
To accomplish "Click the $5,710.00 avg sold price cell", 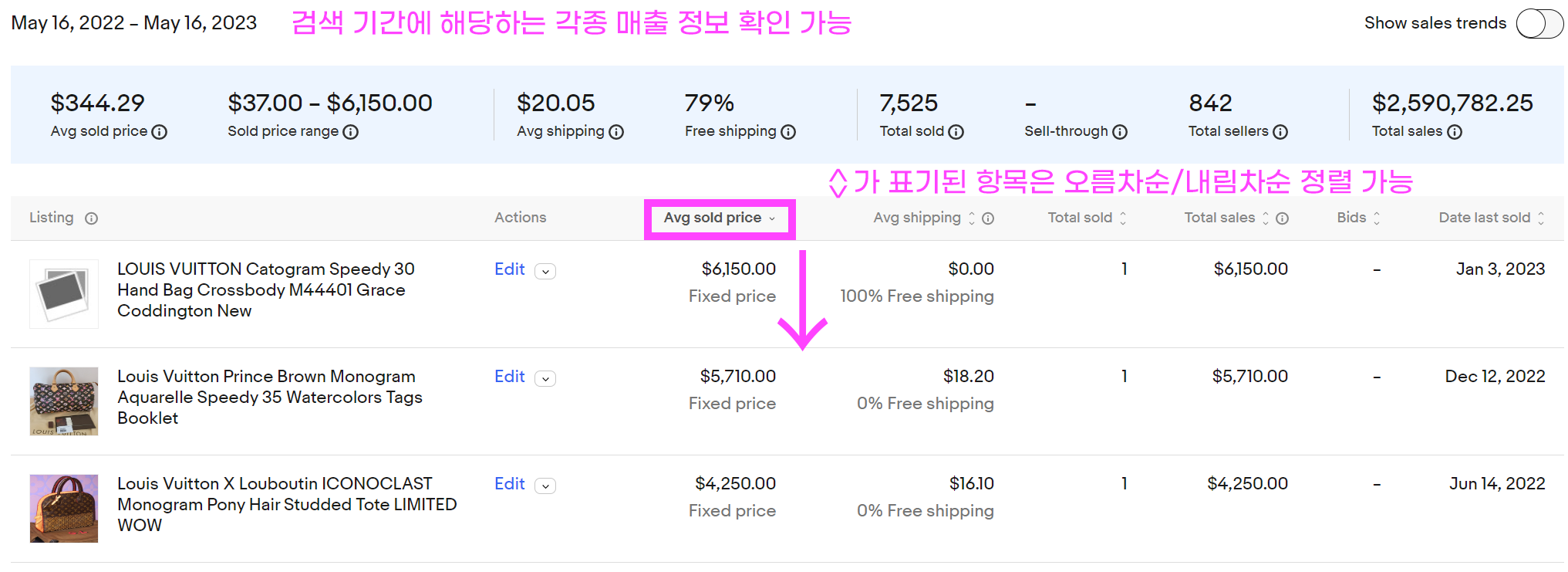I will [x=737, y=377].
